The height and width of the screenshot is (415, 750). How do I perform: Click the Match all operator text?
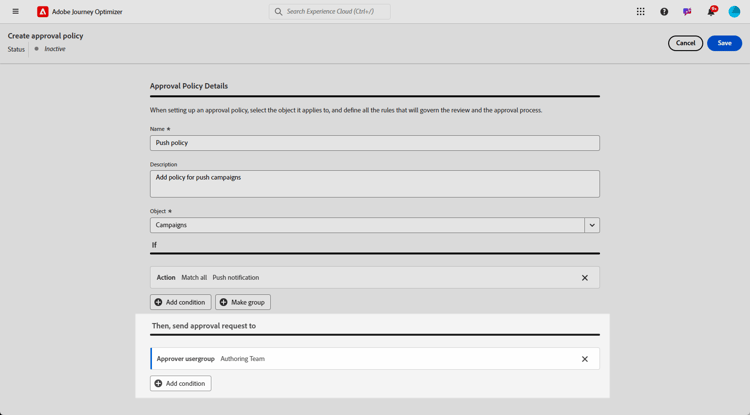[194, 277]
